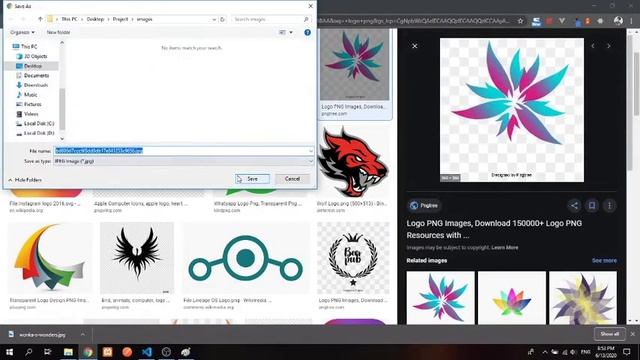Select 3D Objects in the navigation tree

[x=36, y=56]
